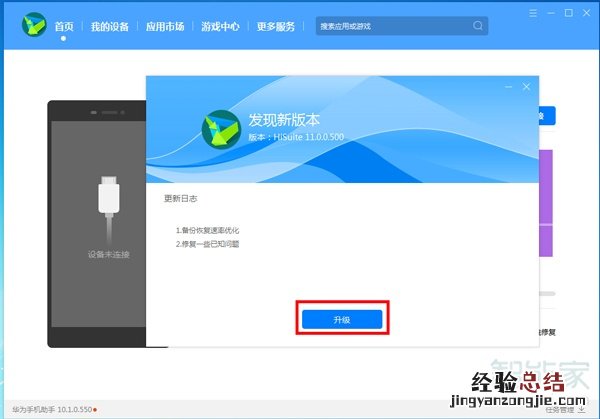Open the main window hamburger menu
Image resolution: width=600 pixels, height=419 pixels.
click(533, 13)
